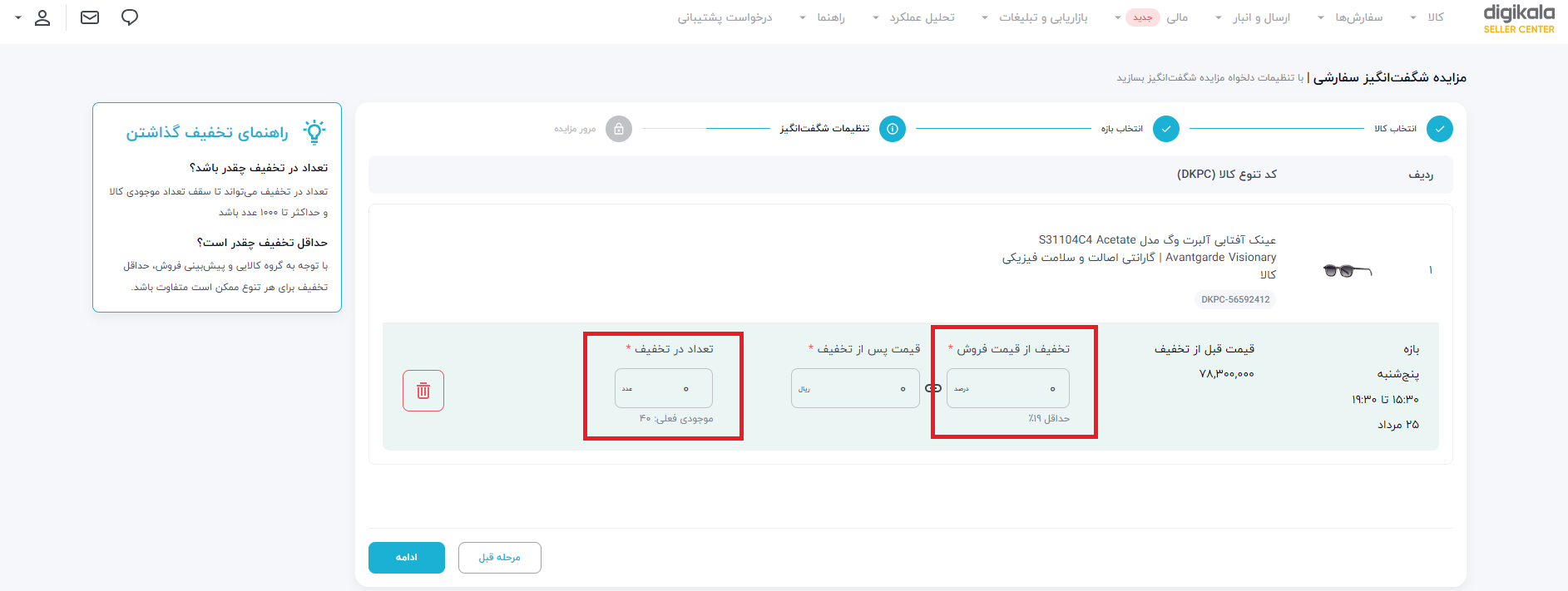Click the کد تنوع کالا (DKPC) column header
The image size is (1568, 591).
(x=1226, y=174)
